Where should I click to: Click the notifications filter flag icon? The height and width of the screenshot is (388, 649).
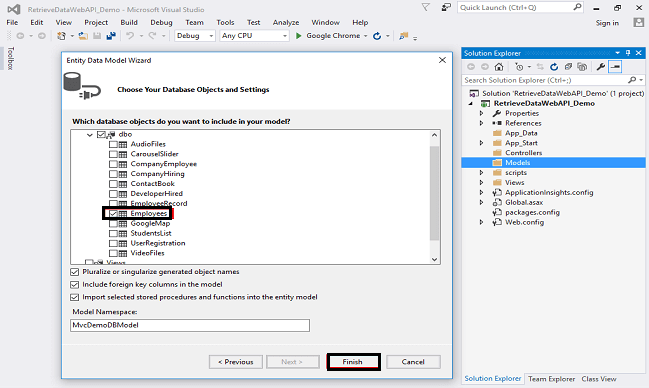(x=425, y=7)
